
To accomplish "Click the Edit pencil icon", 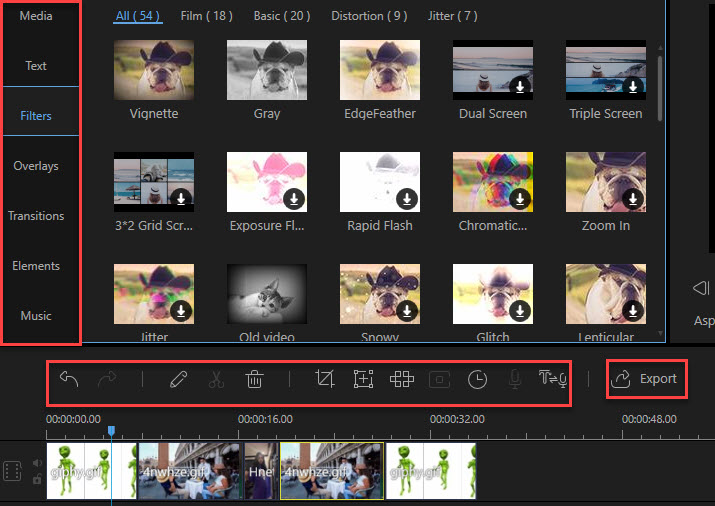I will coord(179,379).
